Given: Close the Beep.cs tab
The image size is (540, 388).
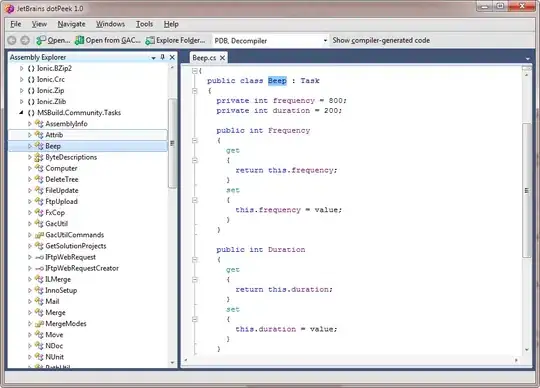Looking at the screenshot, I should pyautogui.click(x=222, y=58).
